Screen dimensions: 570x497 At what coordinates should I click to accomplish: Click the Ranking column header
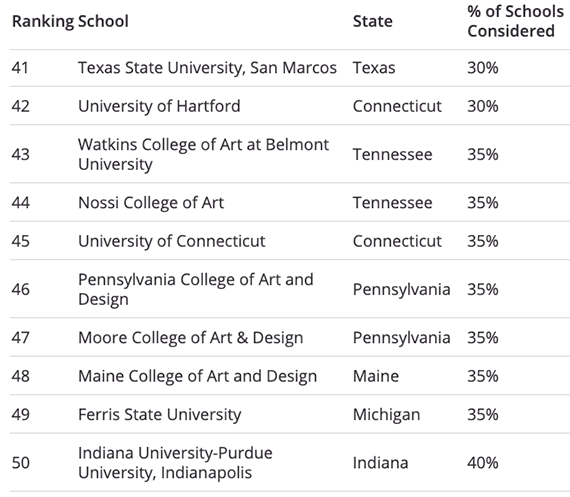[x=43, y=22]
